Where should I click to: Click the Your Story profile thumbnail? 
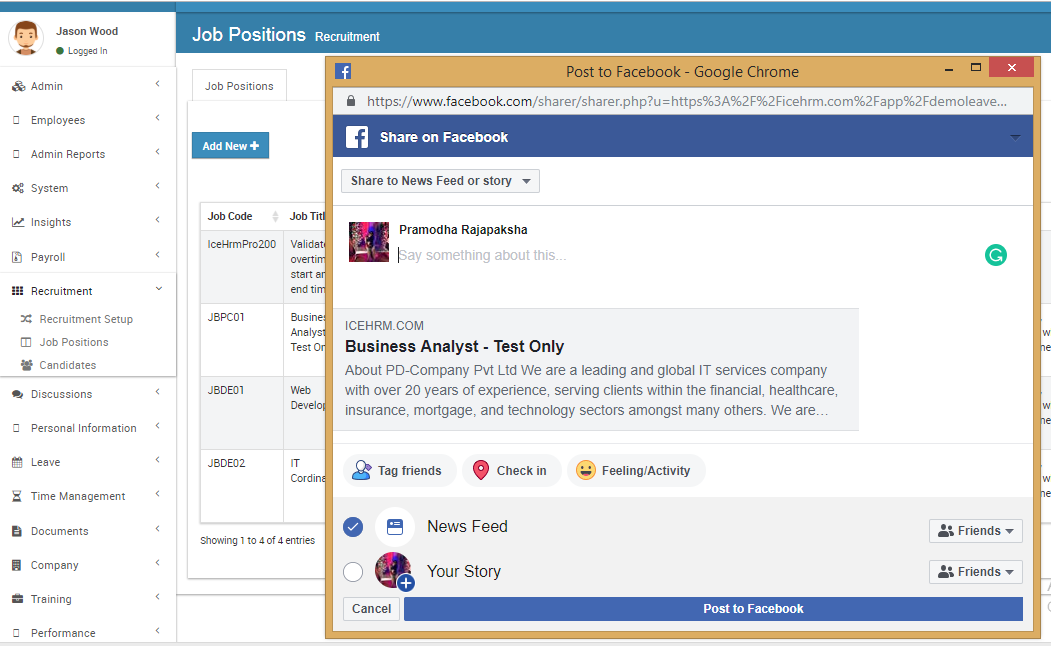point(393,571)
